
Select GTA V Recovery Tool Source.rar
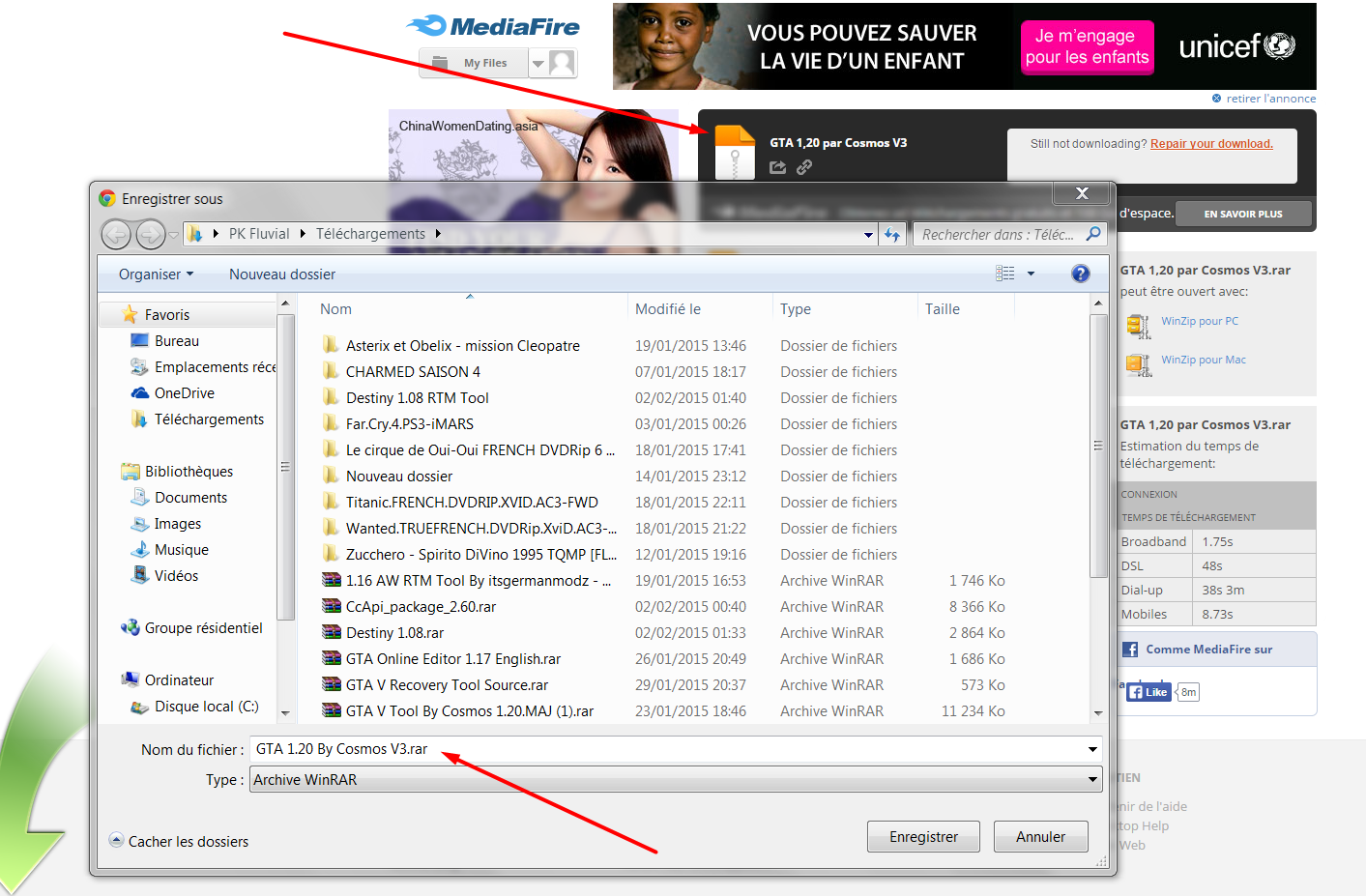pyautogui.click(x=447, y=685)
